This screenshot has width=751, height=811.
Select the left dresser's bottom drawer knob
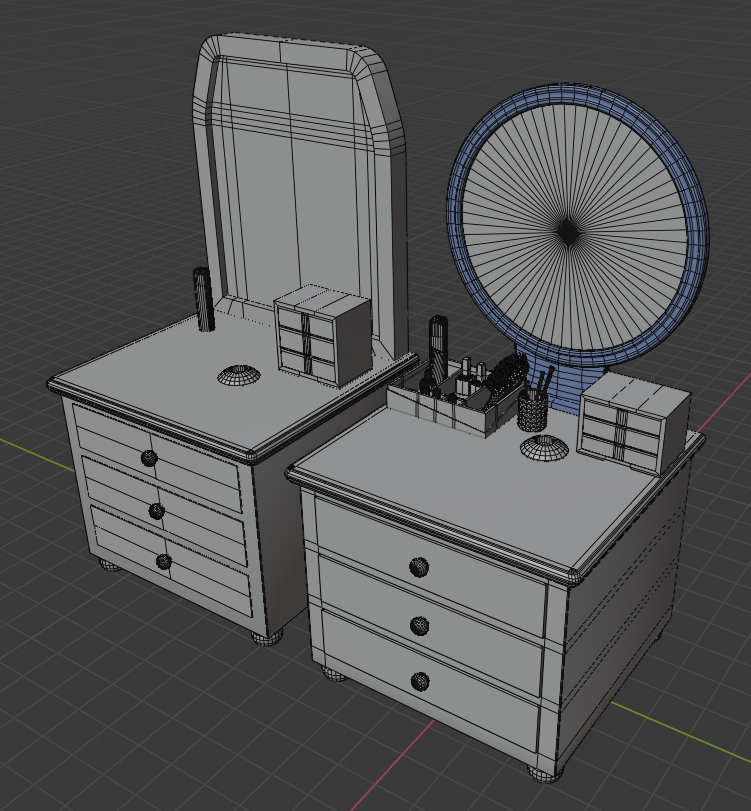coord(163,561)
